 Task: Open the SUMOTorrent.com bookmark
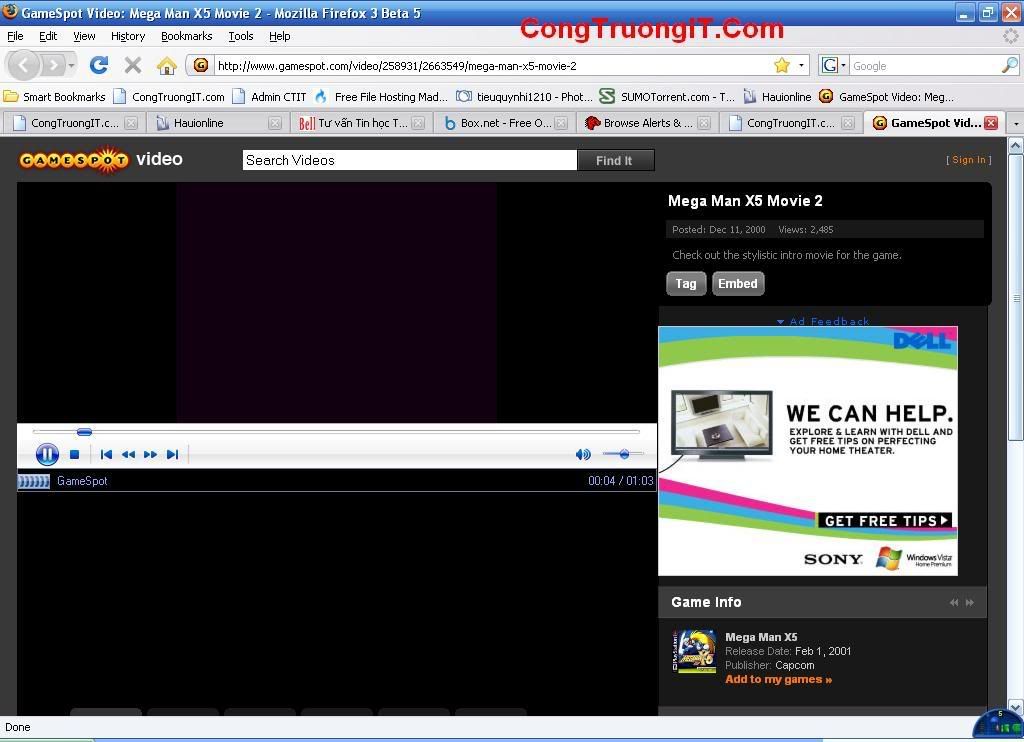pyautogui.click(x=667, y=97)
